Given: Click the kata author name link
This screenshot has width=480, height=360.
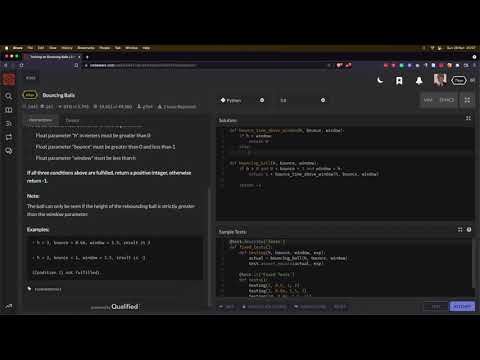Looking at the screenshot, I should click(x=145, y=107).
